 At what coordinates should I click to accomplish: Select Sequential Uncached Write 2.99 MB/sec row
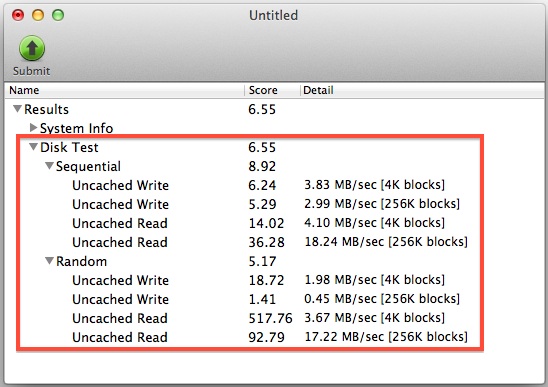[274, 204]
